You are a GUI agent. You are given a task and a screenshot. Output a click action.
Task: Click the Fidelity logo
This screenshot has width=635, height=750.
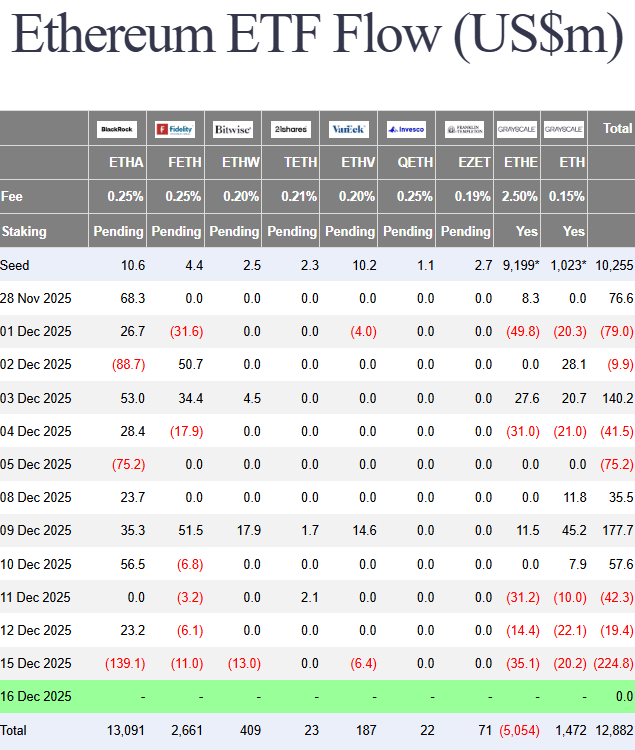[x=175, y=129]
